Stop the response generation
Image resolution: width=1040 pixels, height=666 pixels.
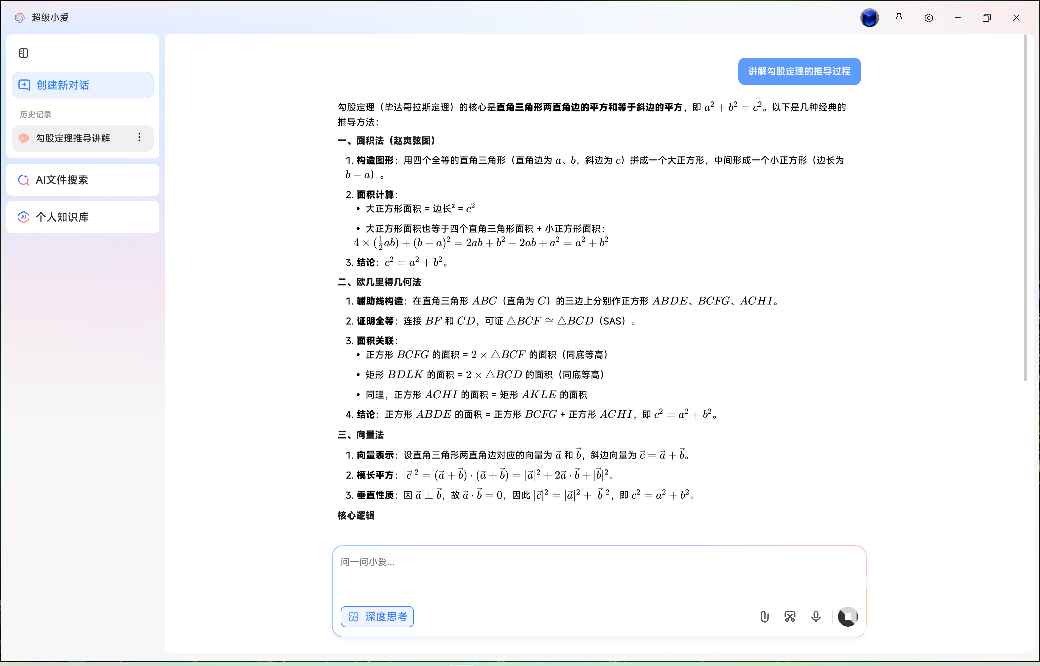coord(847,617)
